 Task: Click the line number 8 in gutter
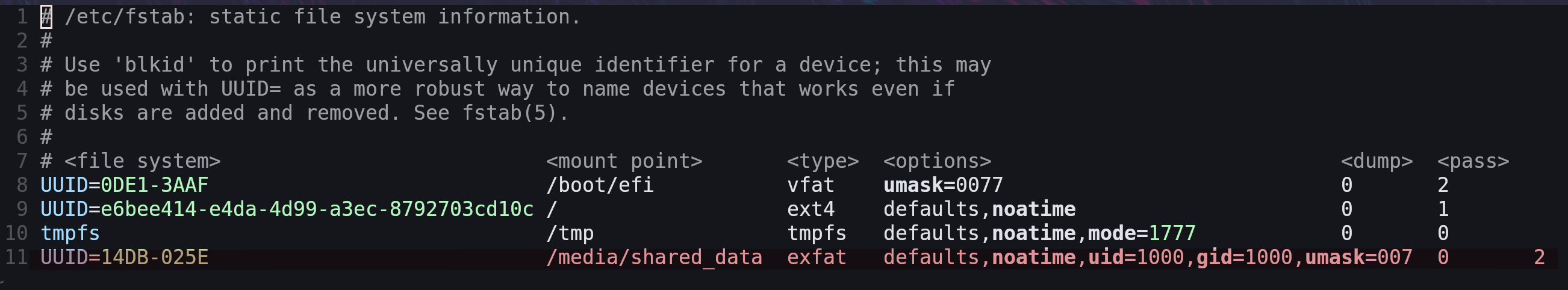pos(22,185)
